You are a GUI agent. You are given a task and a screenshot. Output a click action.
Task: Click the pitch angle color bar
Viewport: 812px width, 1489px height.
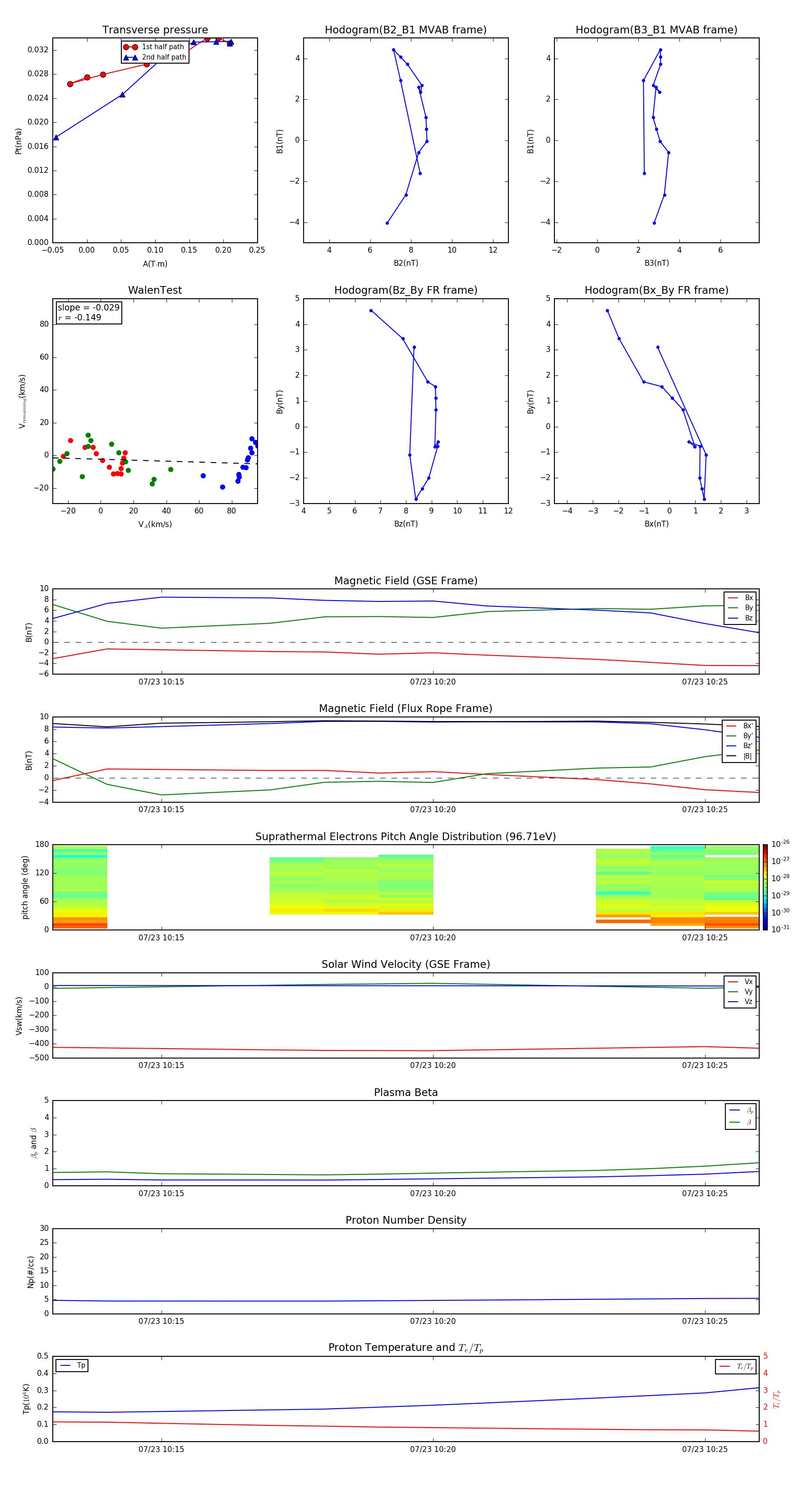pos(765,887)
